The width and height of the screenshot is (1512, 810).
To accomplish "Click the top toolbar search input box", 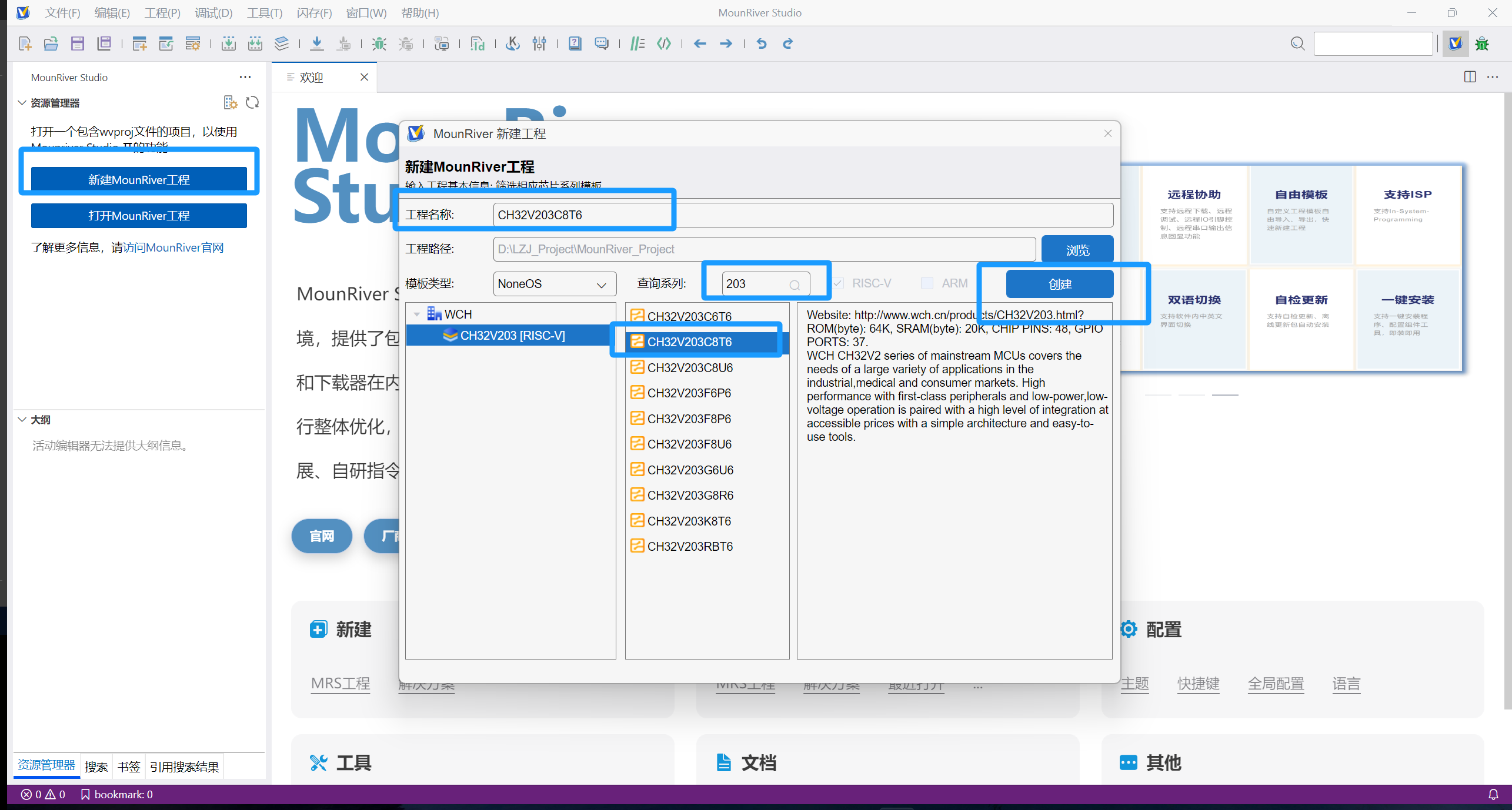I will 1373,43.
